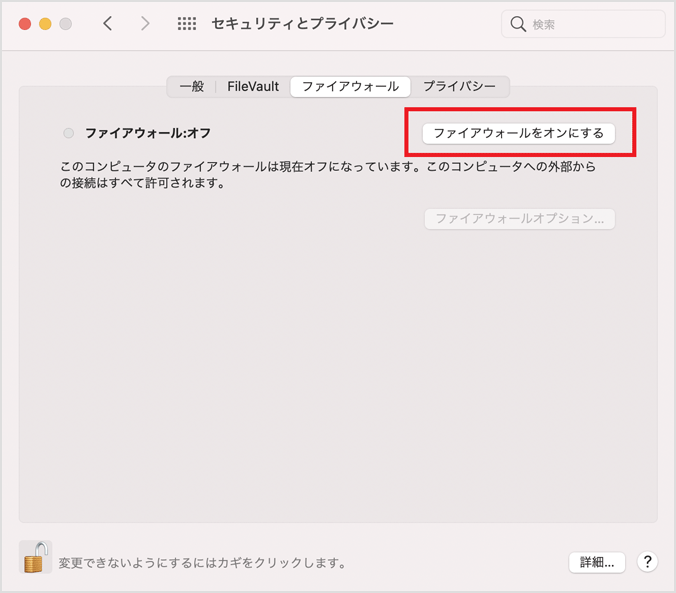Click the back navigation arrow
Image resolution: width=676 pixels, height=593 pixels.
pos(108,23)
